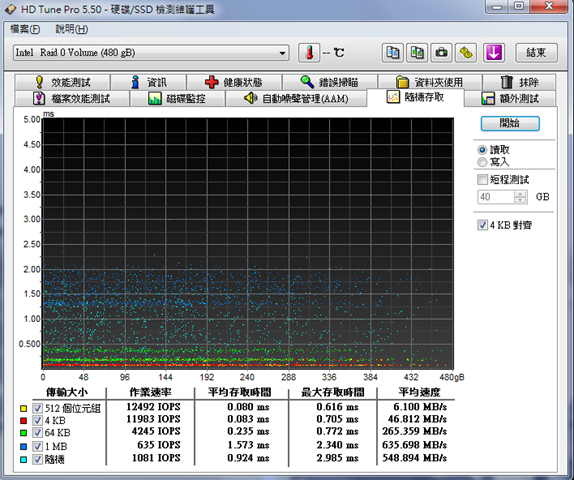Click the 結束 exit button
The image size is (574, 480).
(x=536, y=53)
